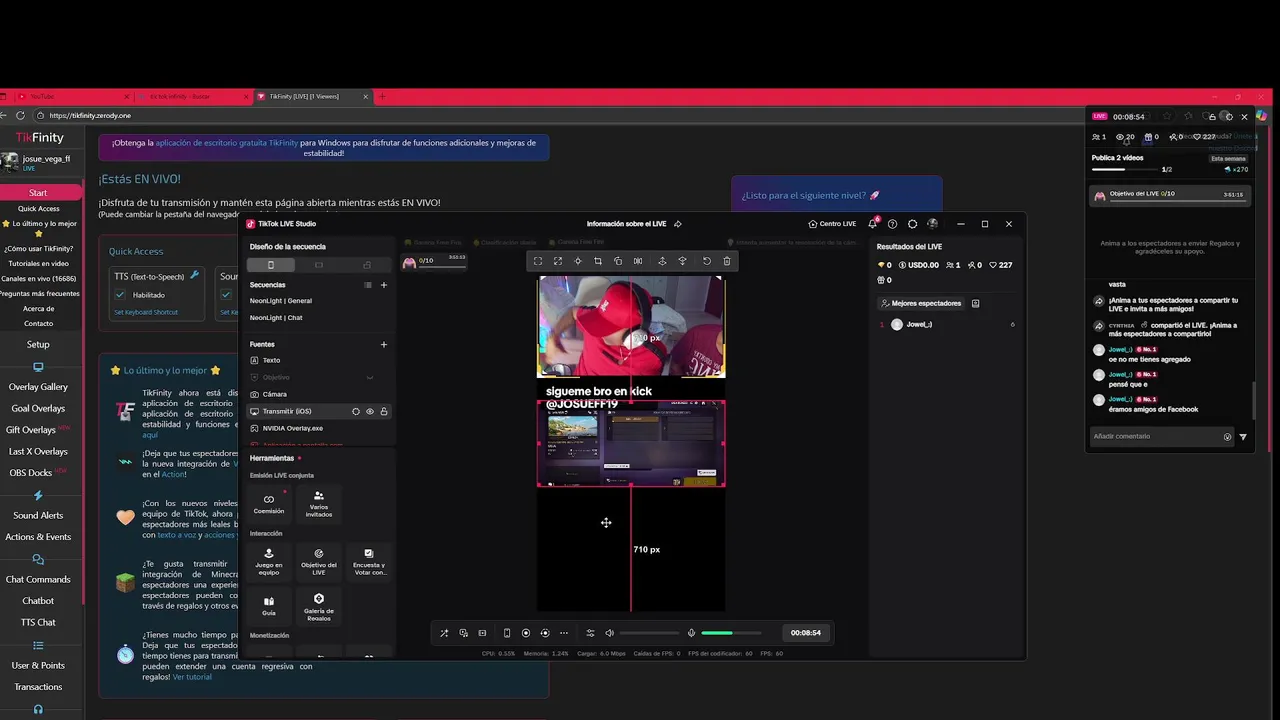The width and height of the screenshot is (1280, 720).
Task: Select the NVIDIA Overlay.exe source
Action: (x=292, y=428)
